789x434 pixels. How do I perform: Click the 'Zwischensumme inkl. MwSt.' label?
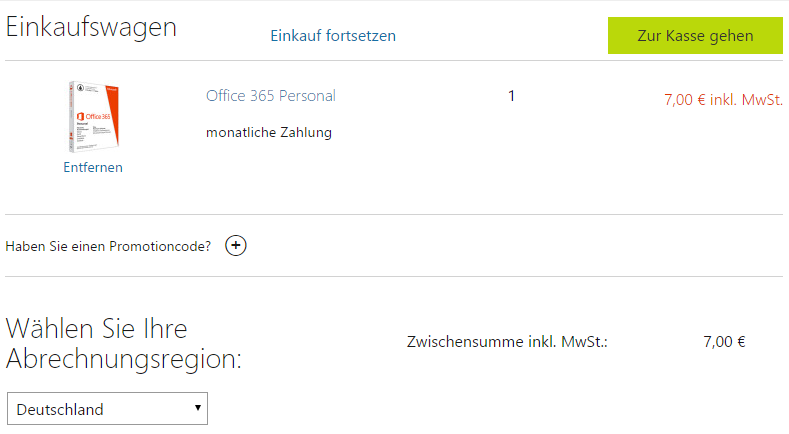508,342
